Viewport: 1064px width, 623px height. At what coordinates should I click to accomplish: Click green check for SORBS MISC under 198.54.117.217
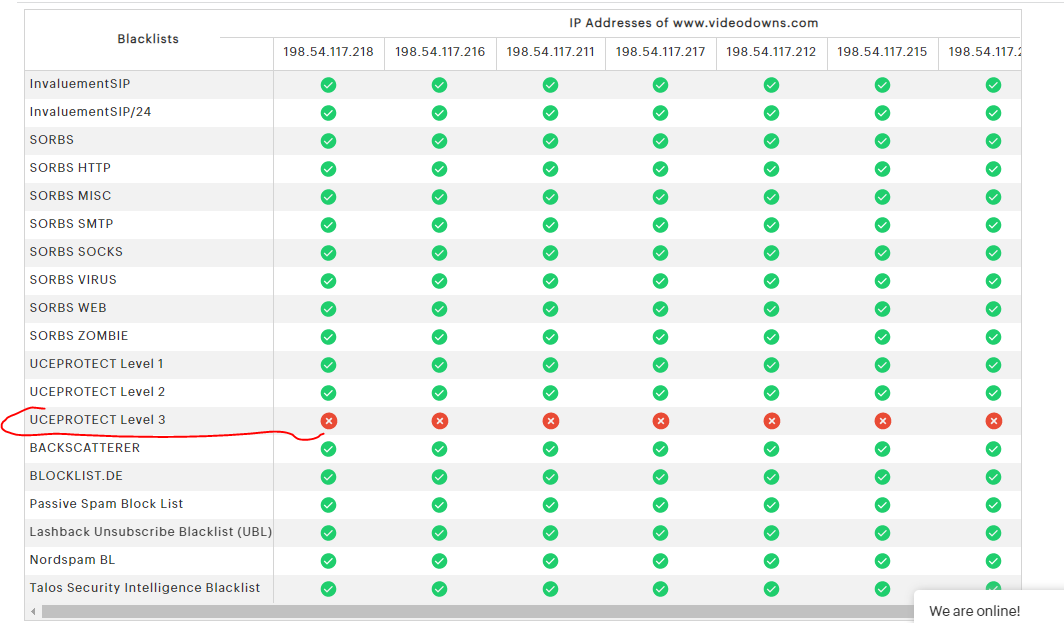(x=660, y=197)
